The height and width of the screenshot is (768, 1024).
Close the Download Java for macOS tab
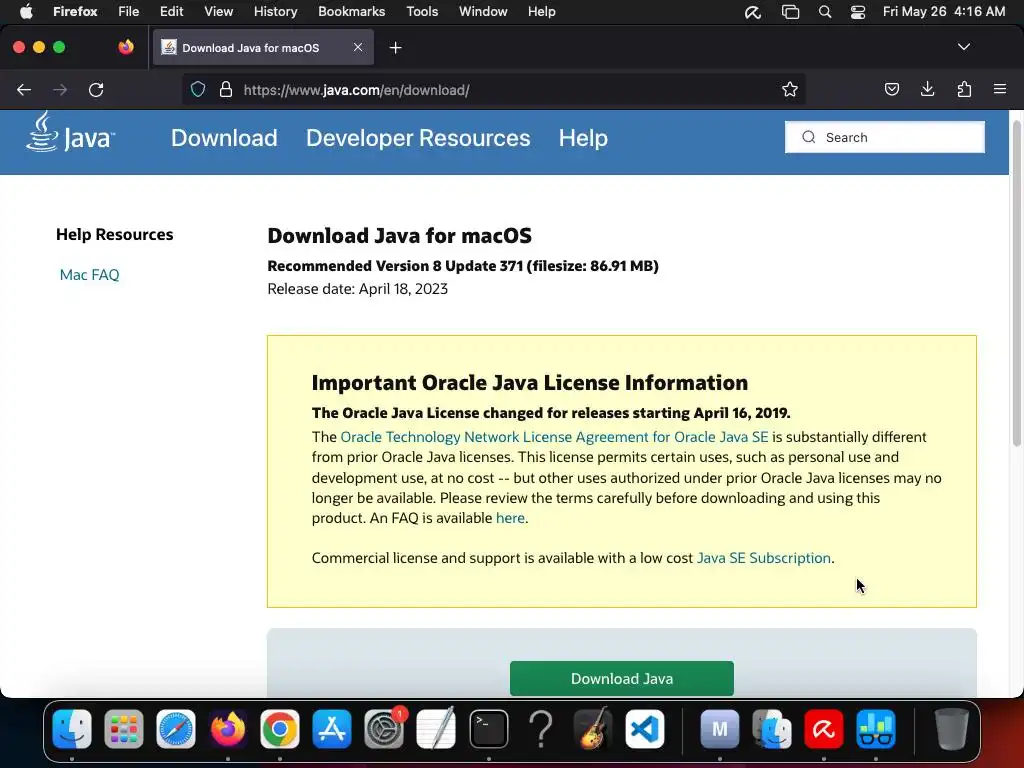358,47
